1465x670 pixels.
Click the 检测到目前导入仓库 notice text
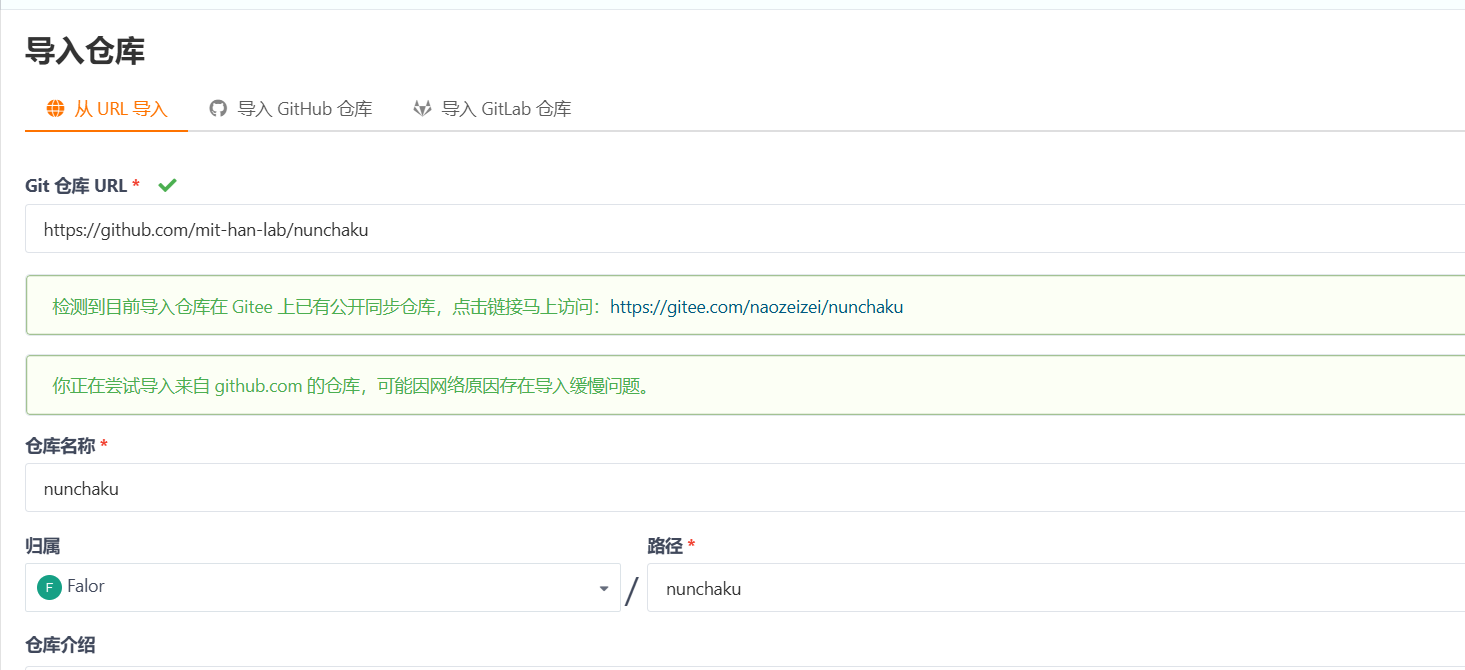pos(328,307)
